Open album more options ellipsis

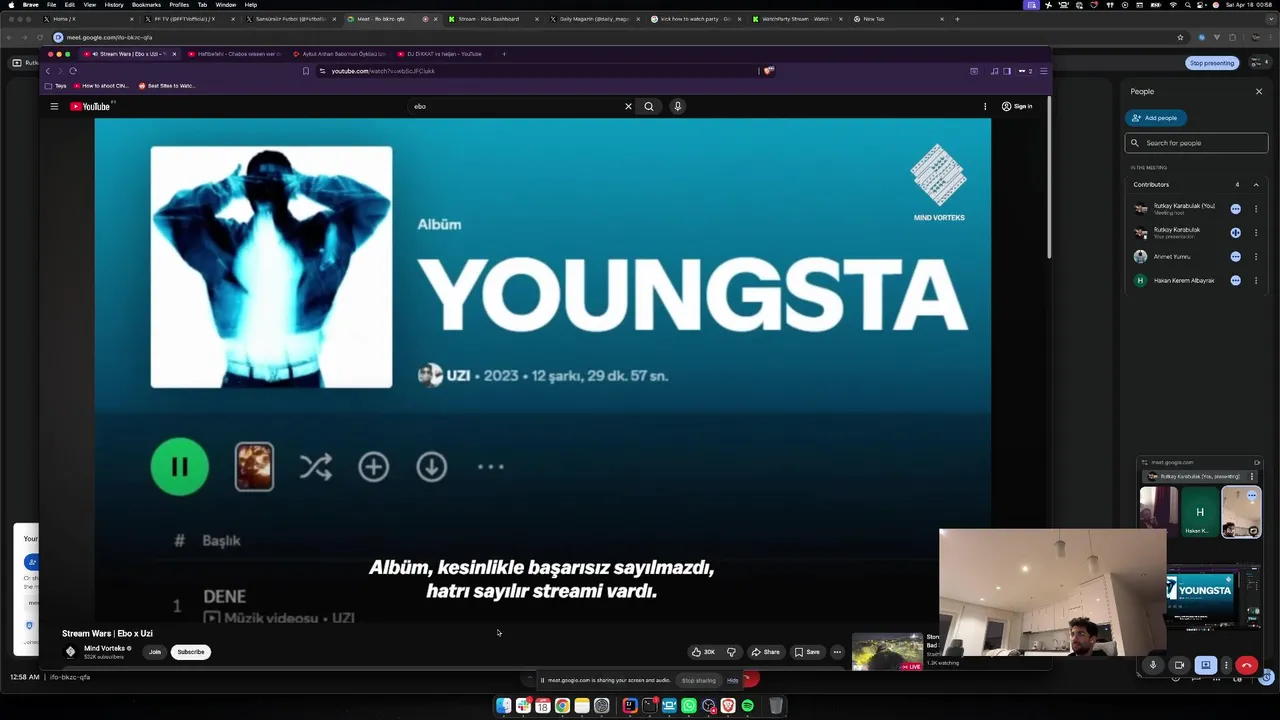tap(490, 466)
